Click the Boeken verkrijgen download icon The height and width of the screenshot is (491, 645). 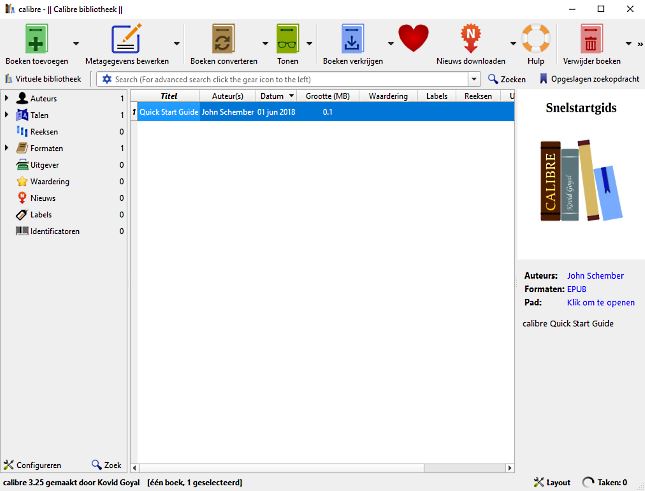(352, 39)
